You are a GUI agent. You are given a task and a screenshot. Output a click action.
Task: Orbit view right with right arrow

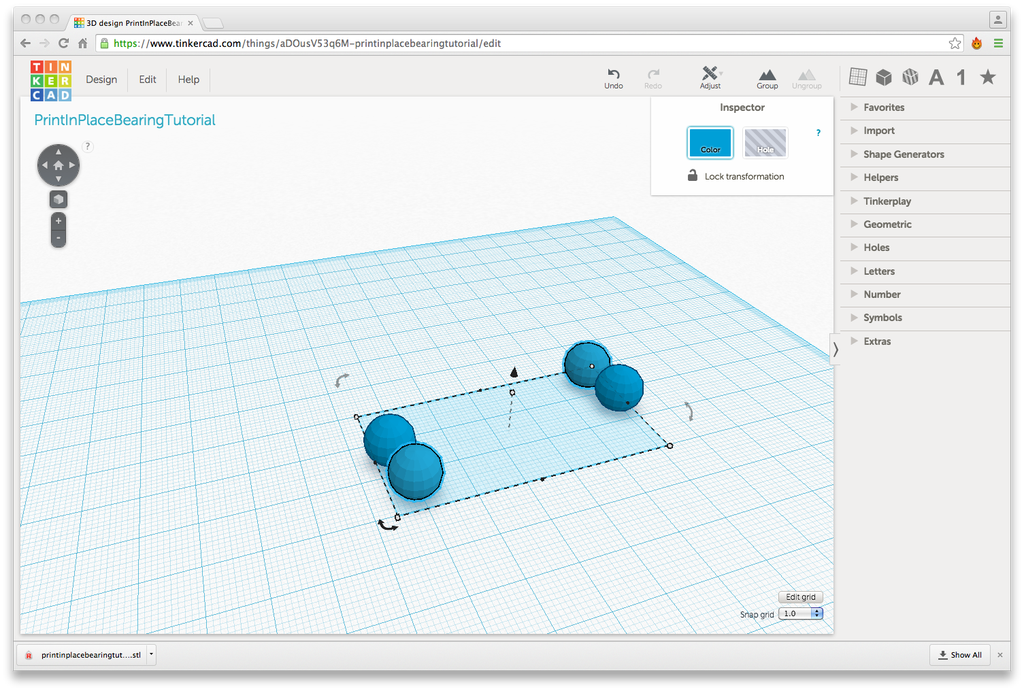tap(72, 165)
